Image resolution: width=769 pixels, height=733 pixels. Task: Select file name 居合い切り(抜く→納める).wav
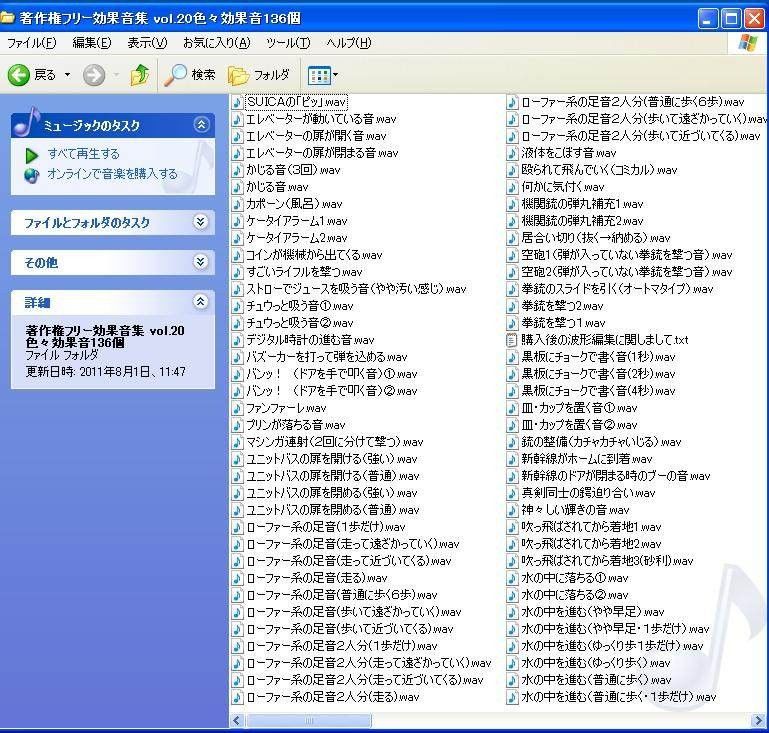[x=596, y=238]
